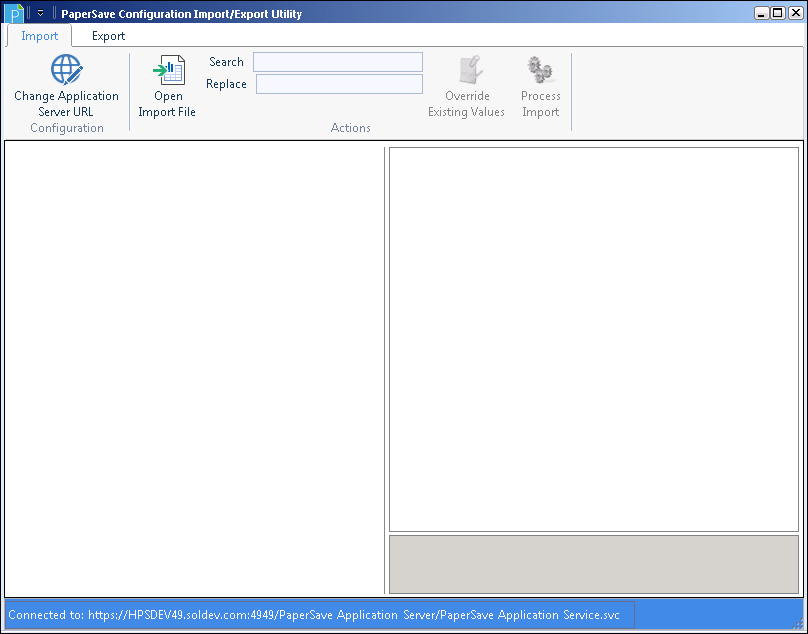Viewport: 808px width, 634px height.
Task: Click the gray description box at bottom right
Action: [594, 564]
